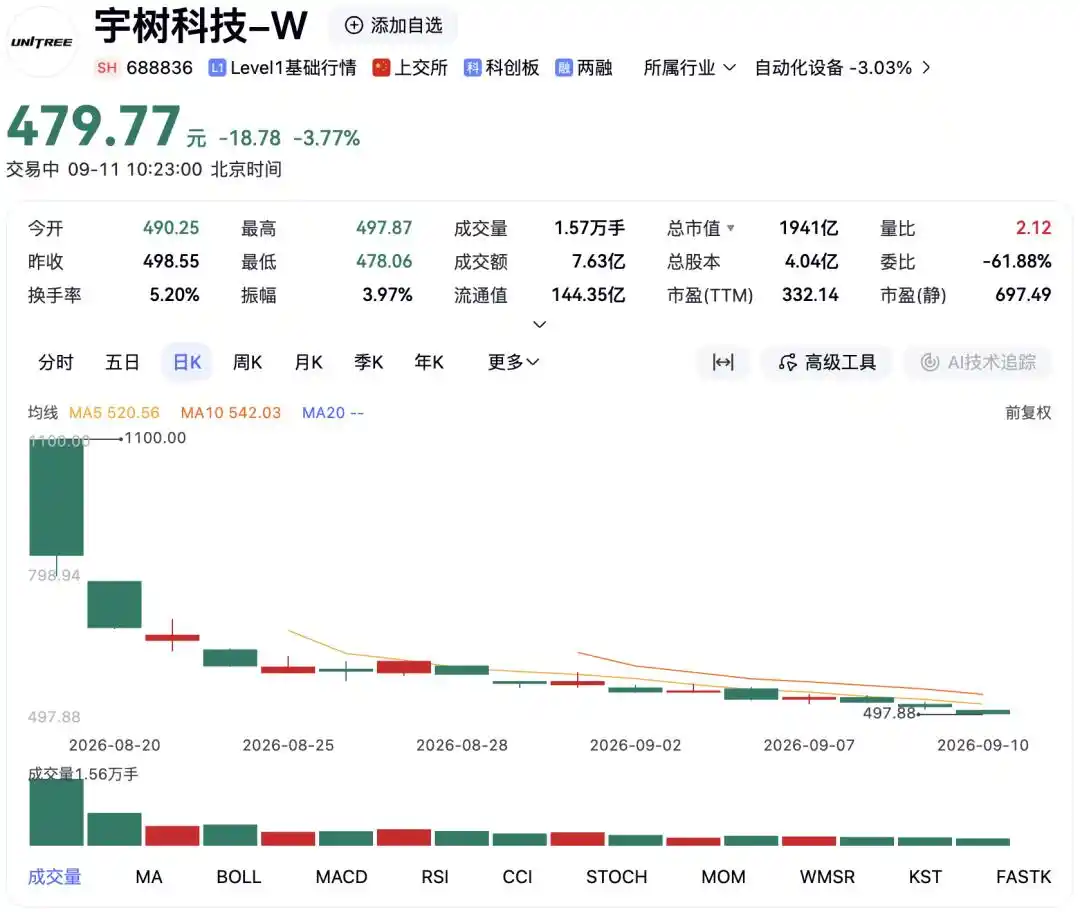Click the 今开 value 490.25

click(x=171, y=228)
